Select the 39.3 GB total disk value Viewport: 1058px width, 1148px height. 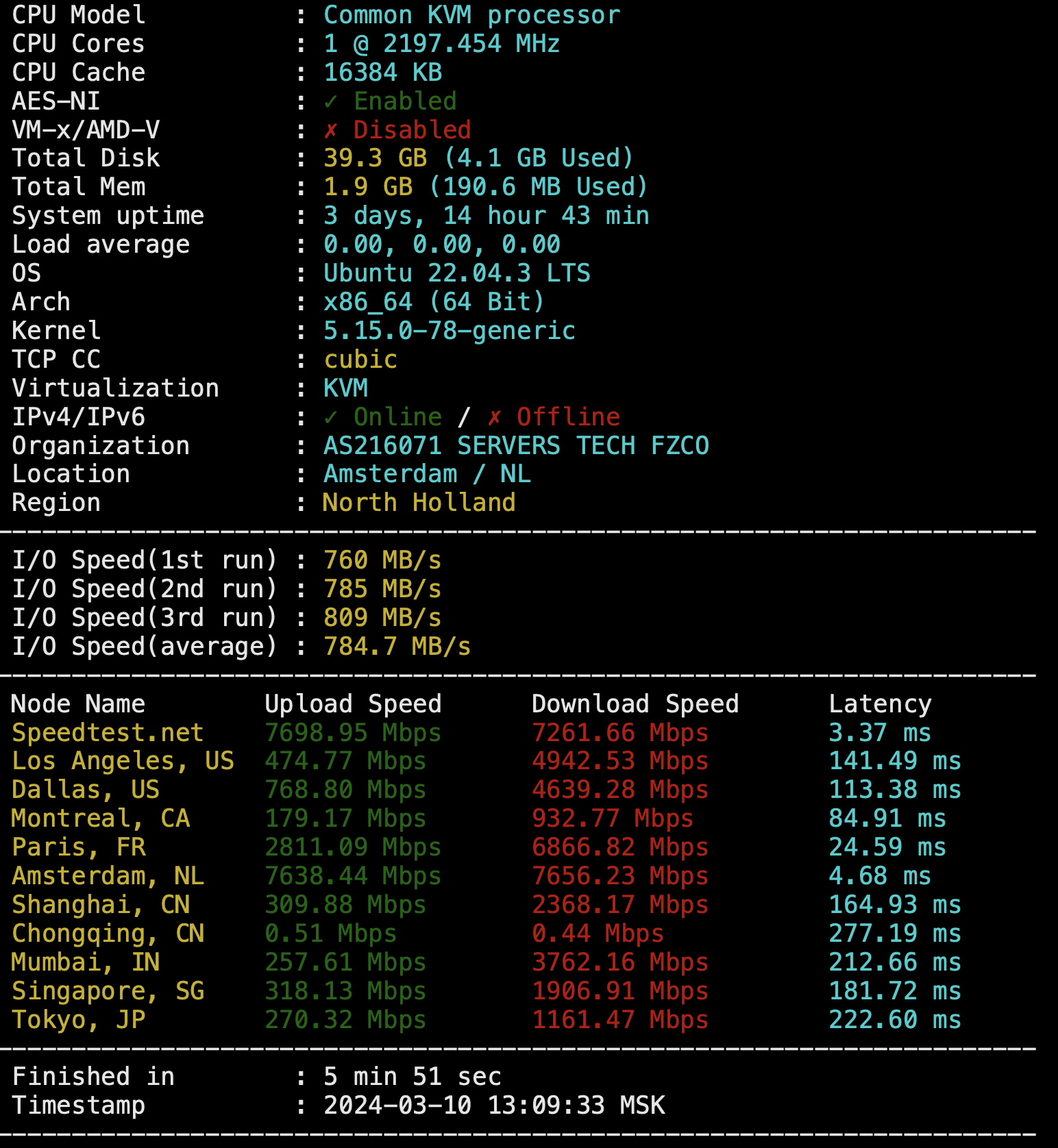(375, 158)
